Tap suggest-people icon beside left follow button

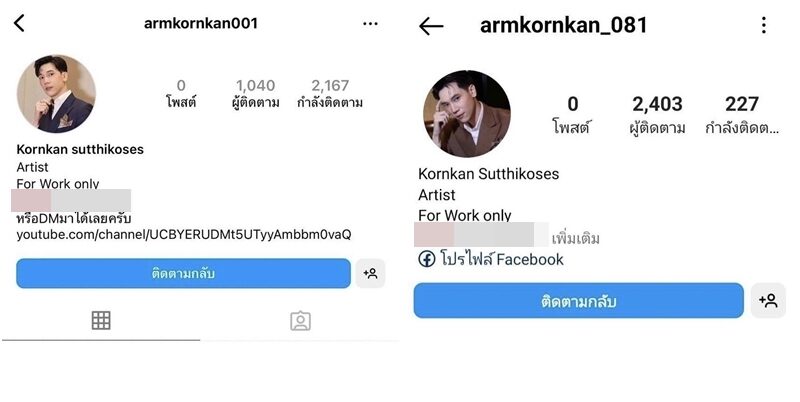click(x=370, y=273)
